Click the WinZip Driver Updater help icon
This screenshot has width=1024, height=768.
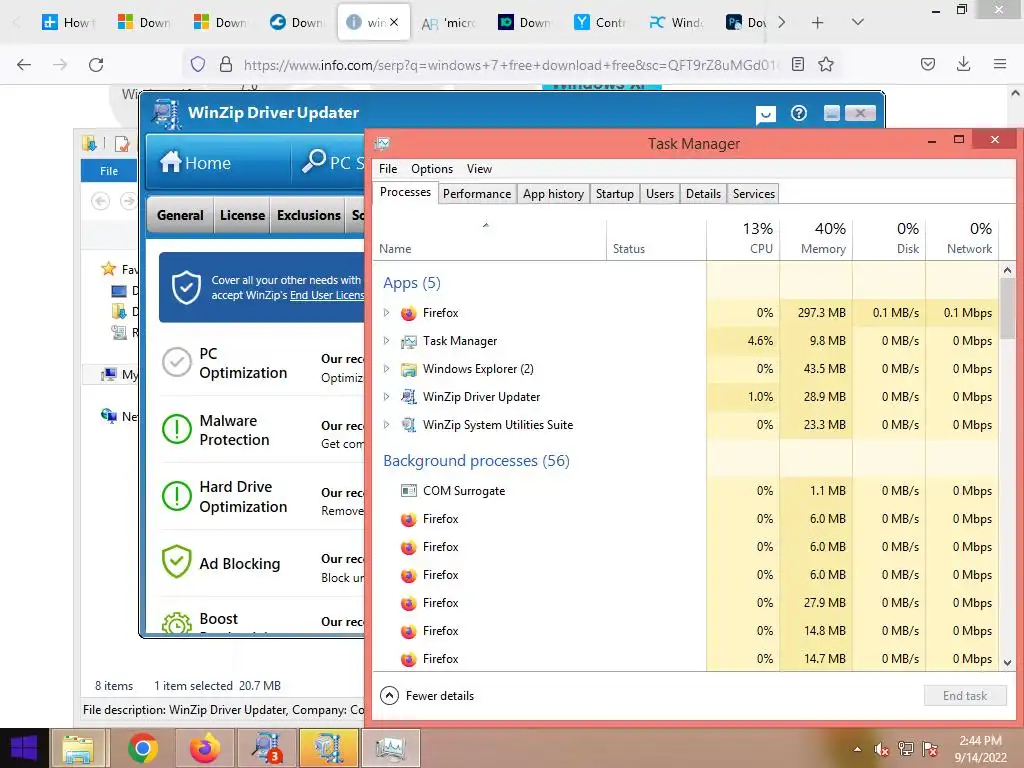[x=798, y=113]
